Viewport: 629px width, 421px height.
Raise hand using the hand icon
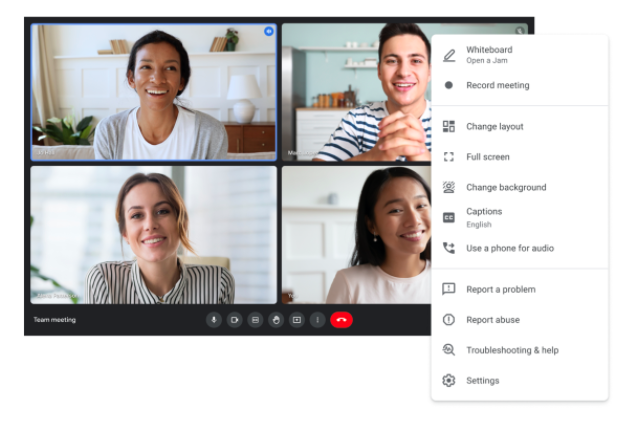(x=276, y=320)
